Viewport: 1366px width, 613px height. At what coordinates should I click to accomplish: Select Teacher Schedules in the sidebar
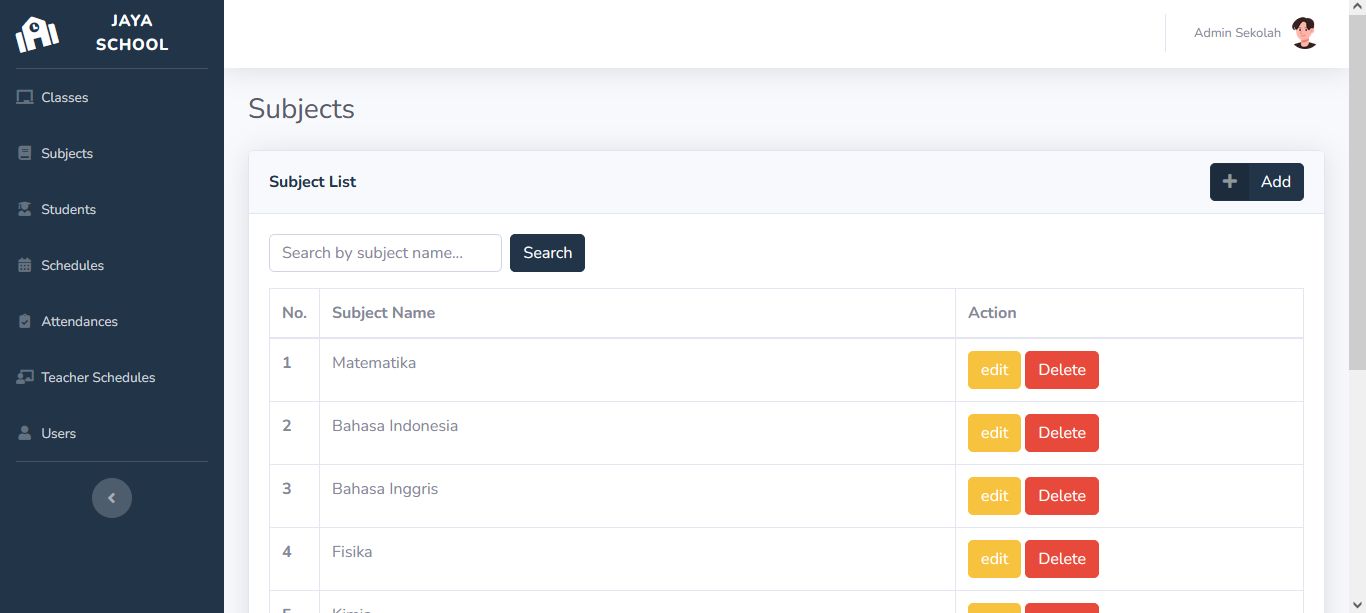112,377
